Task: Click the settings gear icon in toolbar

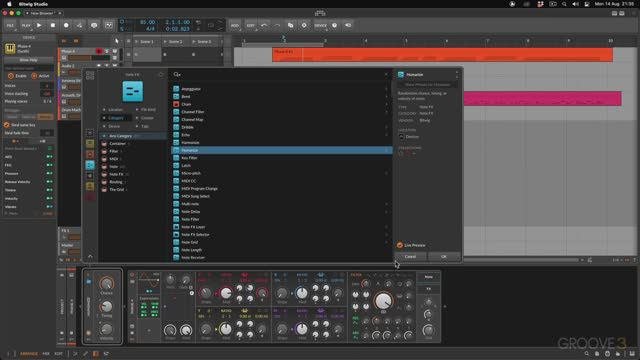Action: (304, 25)
